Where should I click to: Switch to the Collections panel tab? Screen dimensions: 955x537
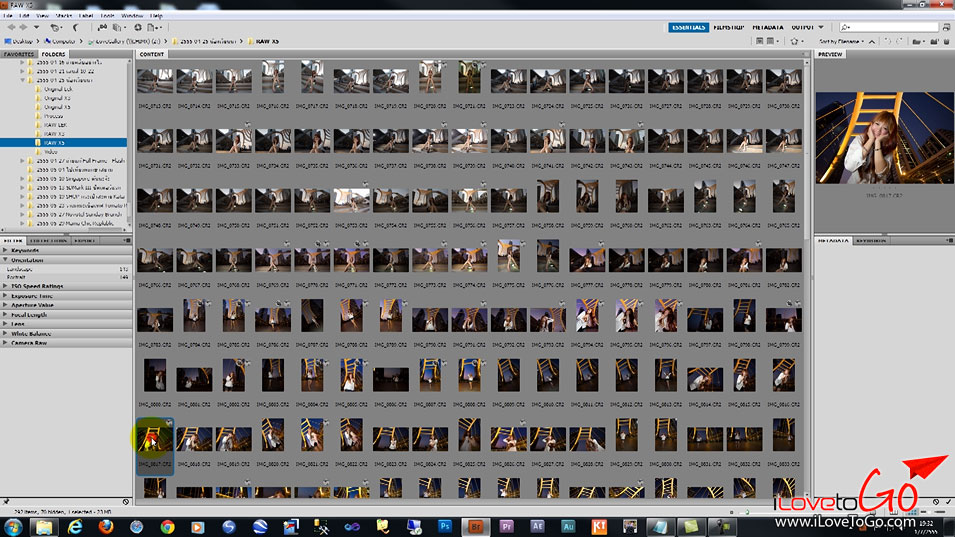49,240
